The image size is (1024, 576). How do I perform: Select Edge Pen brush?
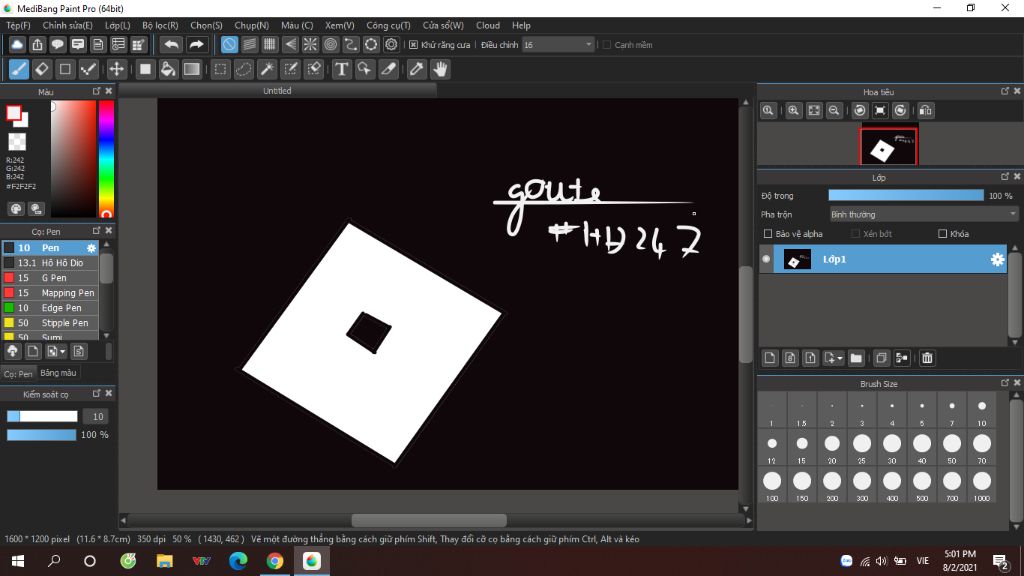[50, 308]
